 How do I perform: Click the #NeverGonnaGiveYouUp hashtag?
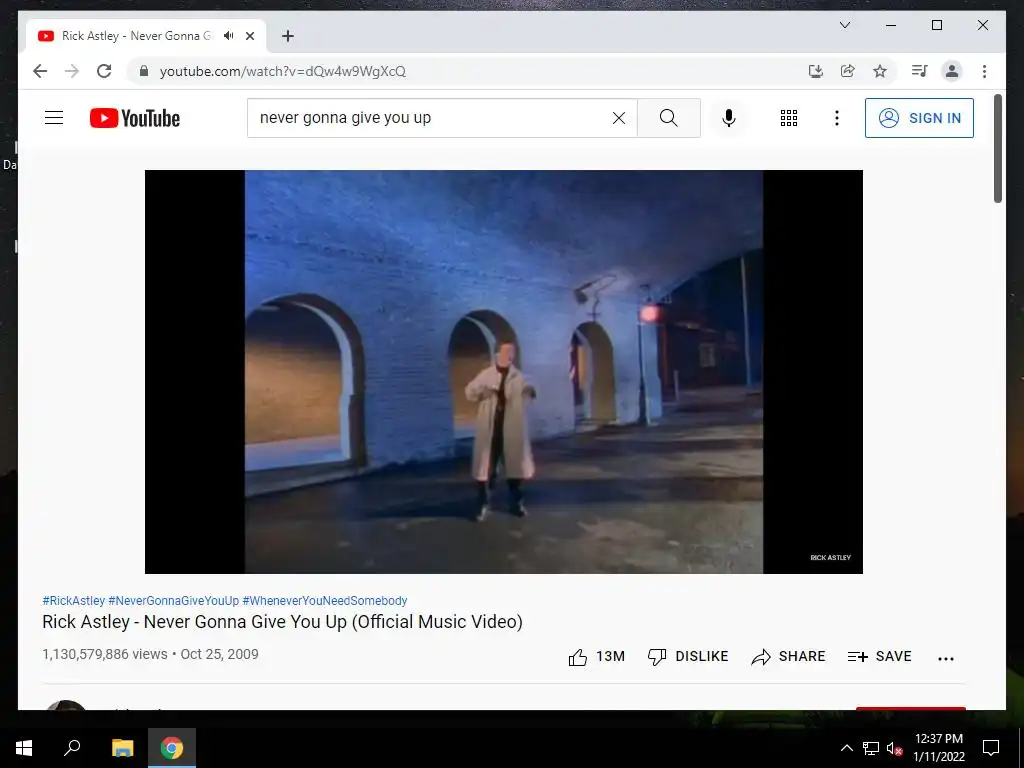tap(174, 601)
